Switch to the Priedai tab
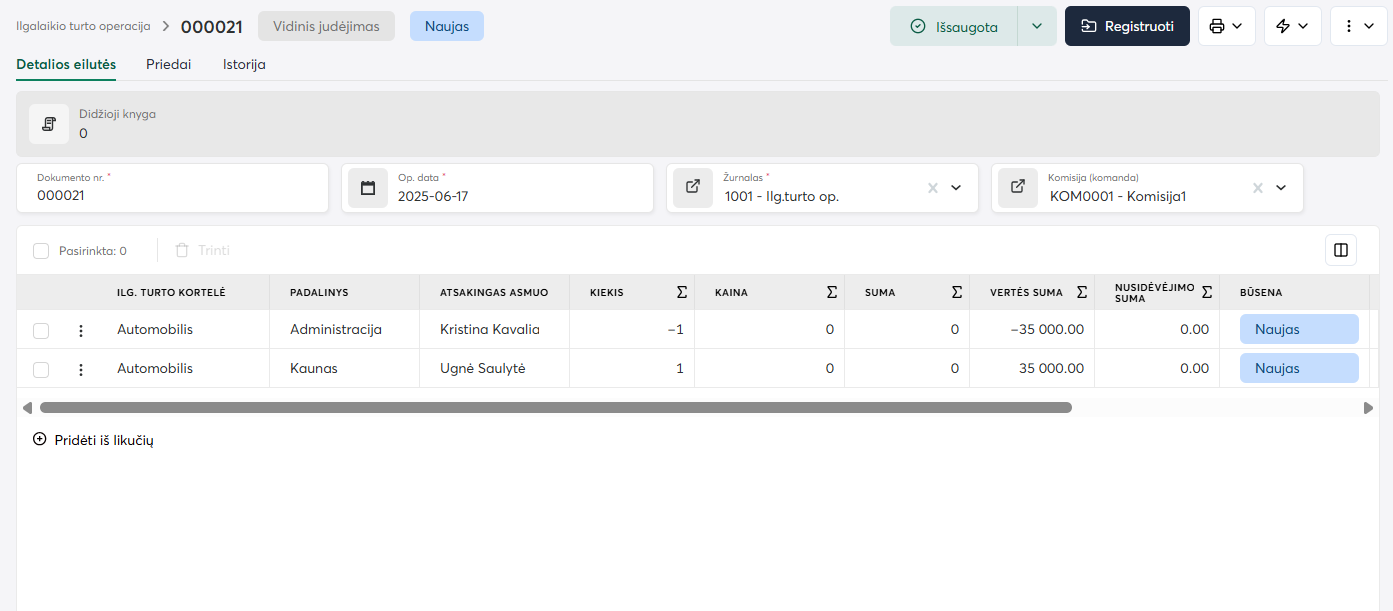Viewport: 1393px width, 611px height. [168, 64]
